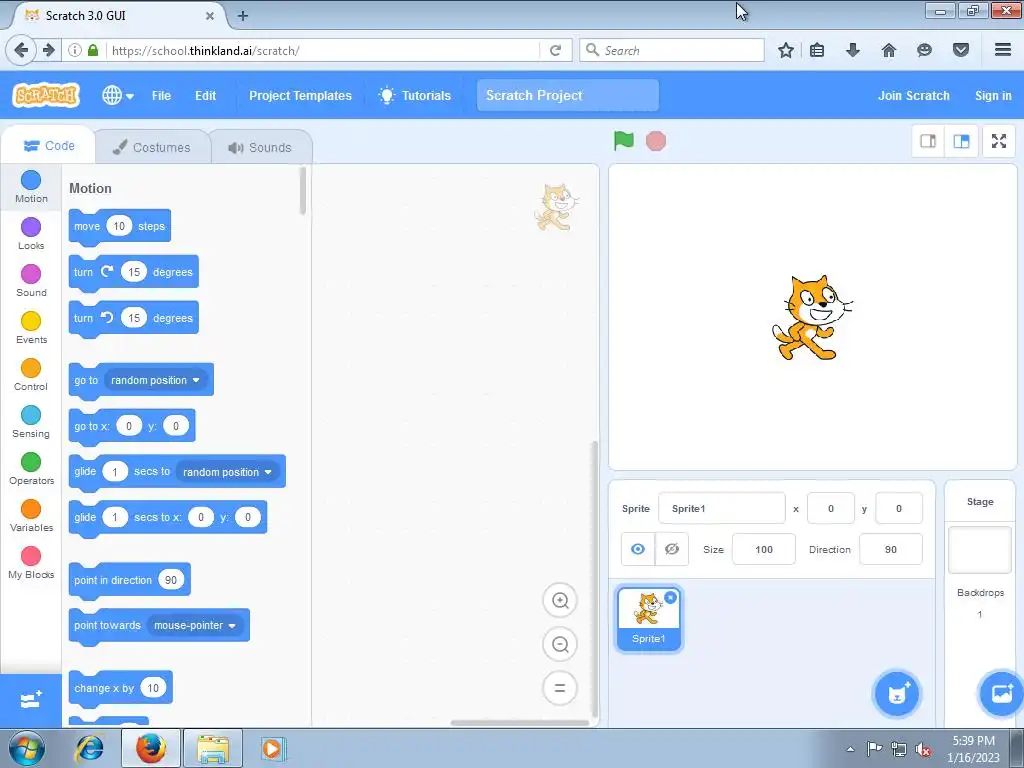Switch to small stage layout
The image size is (1024, 768).
click(x=928, y=141)
